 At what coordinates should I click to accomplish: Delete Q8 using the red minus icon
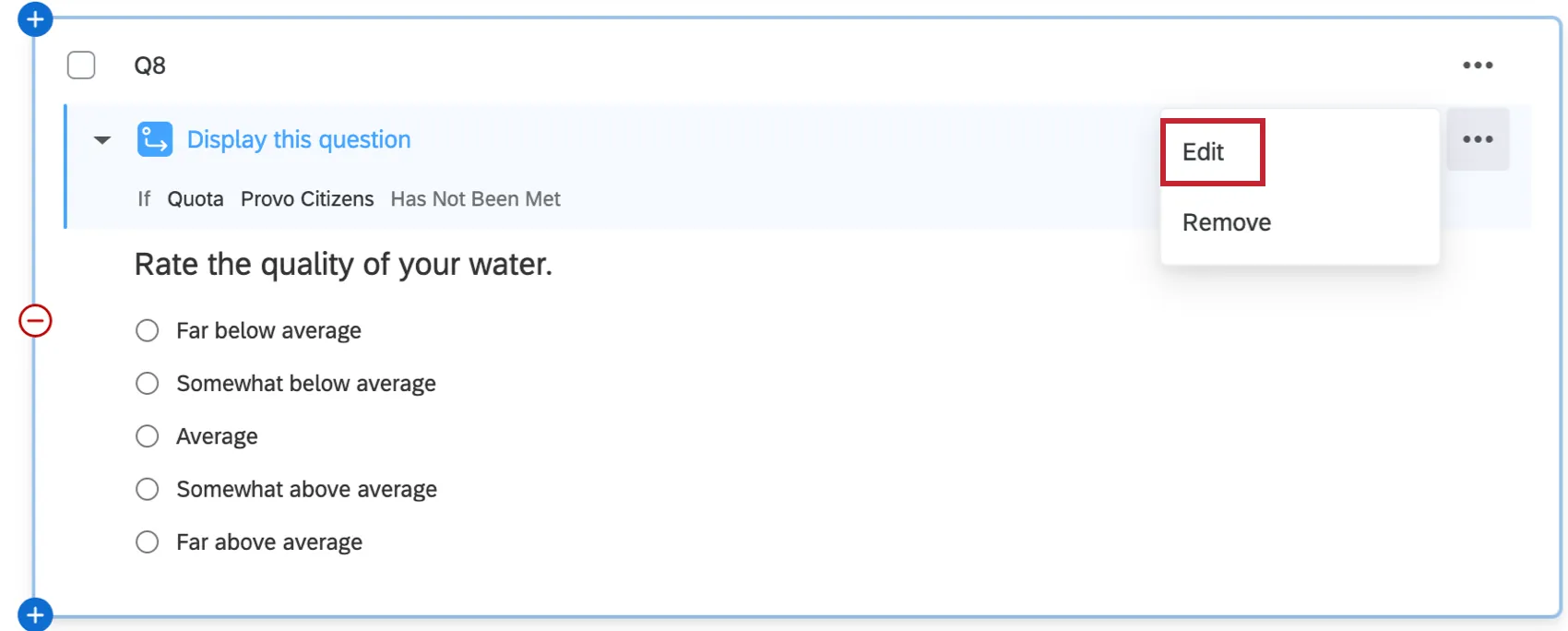point(35,320)
